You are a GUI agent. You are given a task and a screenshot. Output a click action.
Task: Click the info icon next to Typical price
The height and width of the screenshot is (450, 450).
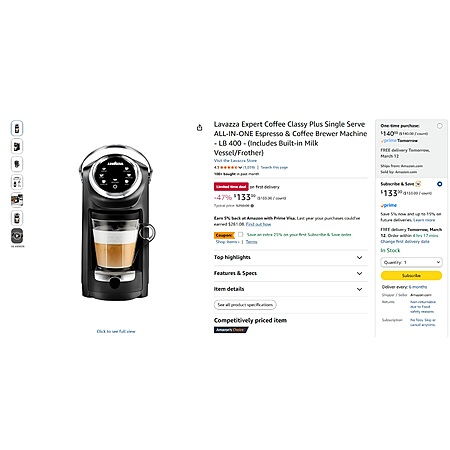click(x=252, y=206)
